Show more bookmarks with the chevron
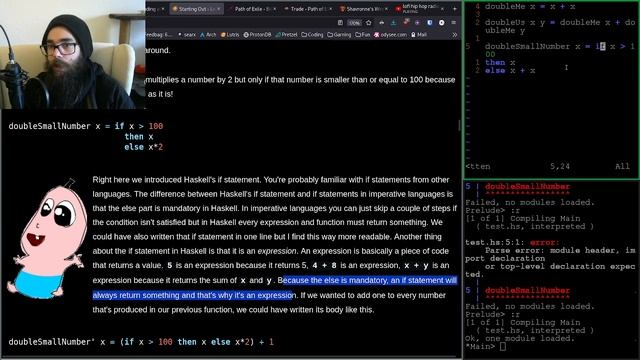The width and height of the screenshot is (640, 360). tap(454, 35)
